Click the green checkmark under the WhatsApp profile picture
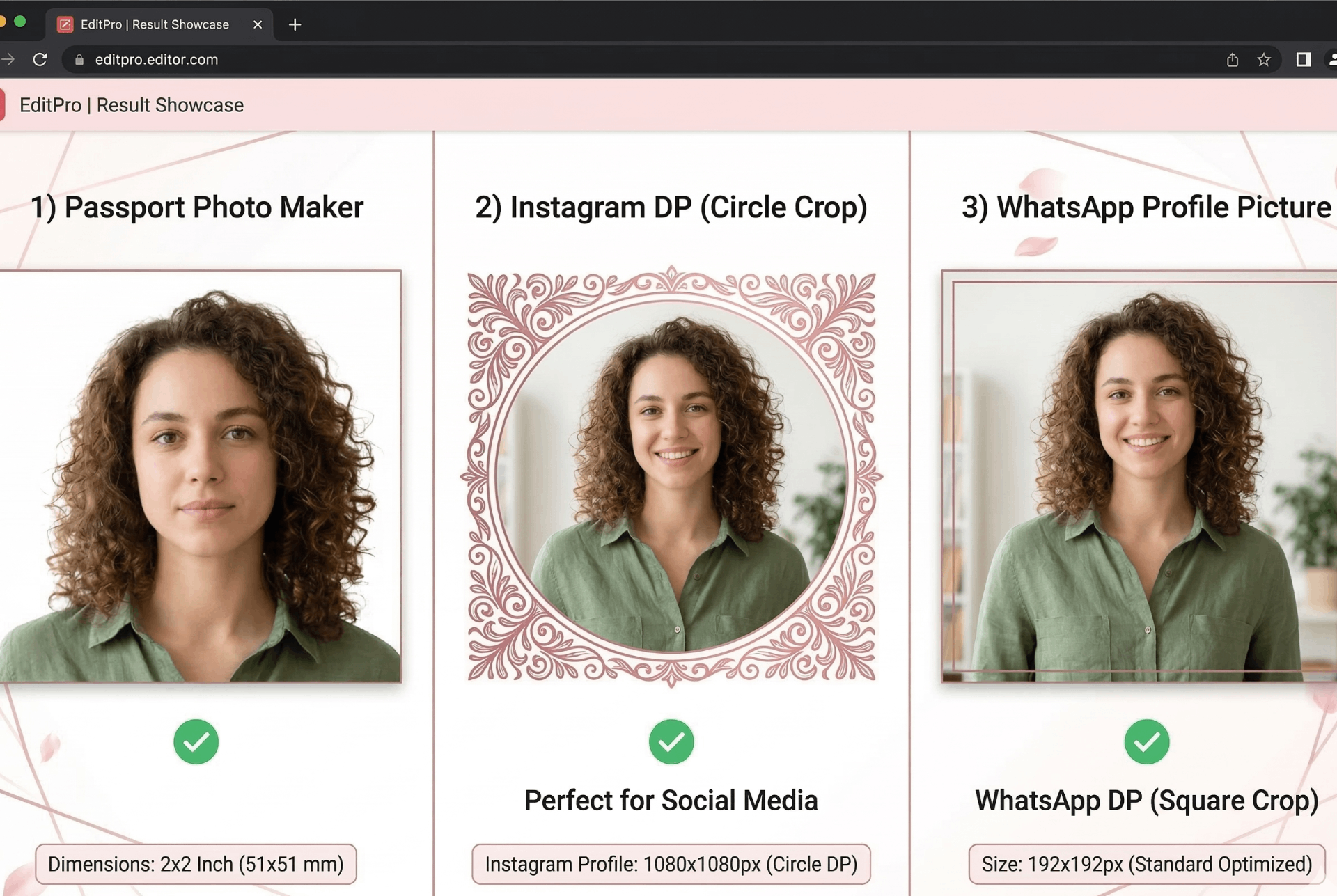The height and width of the screenshot is (896, 1337). point(1146,742)
